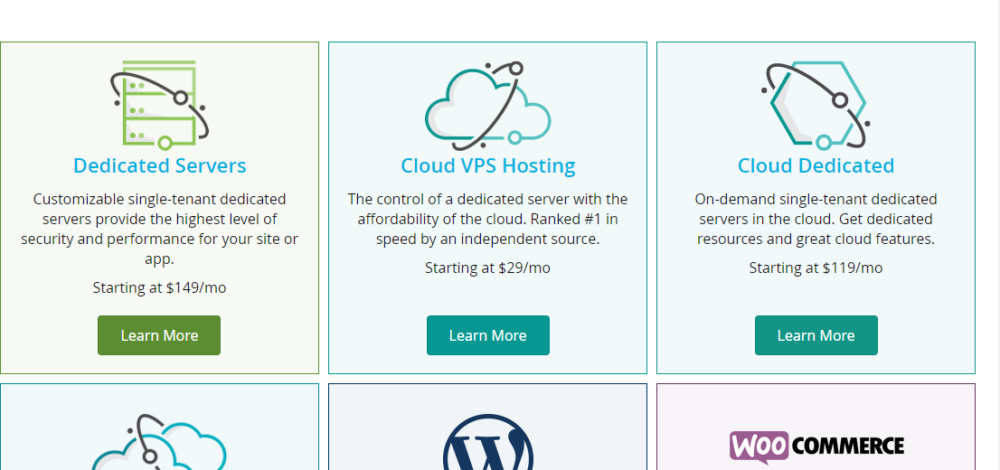The height and width of the screenshot is (470, 1000).
Task: Click the "Starting at $149/mo" price text
Action: 159,288
